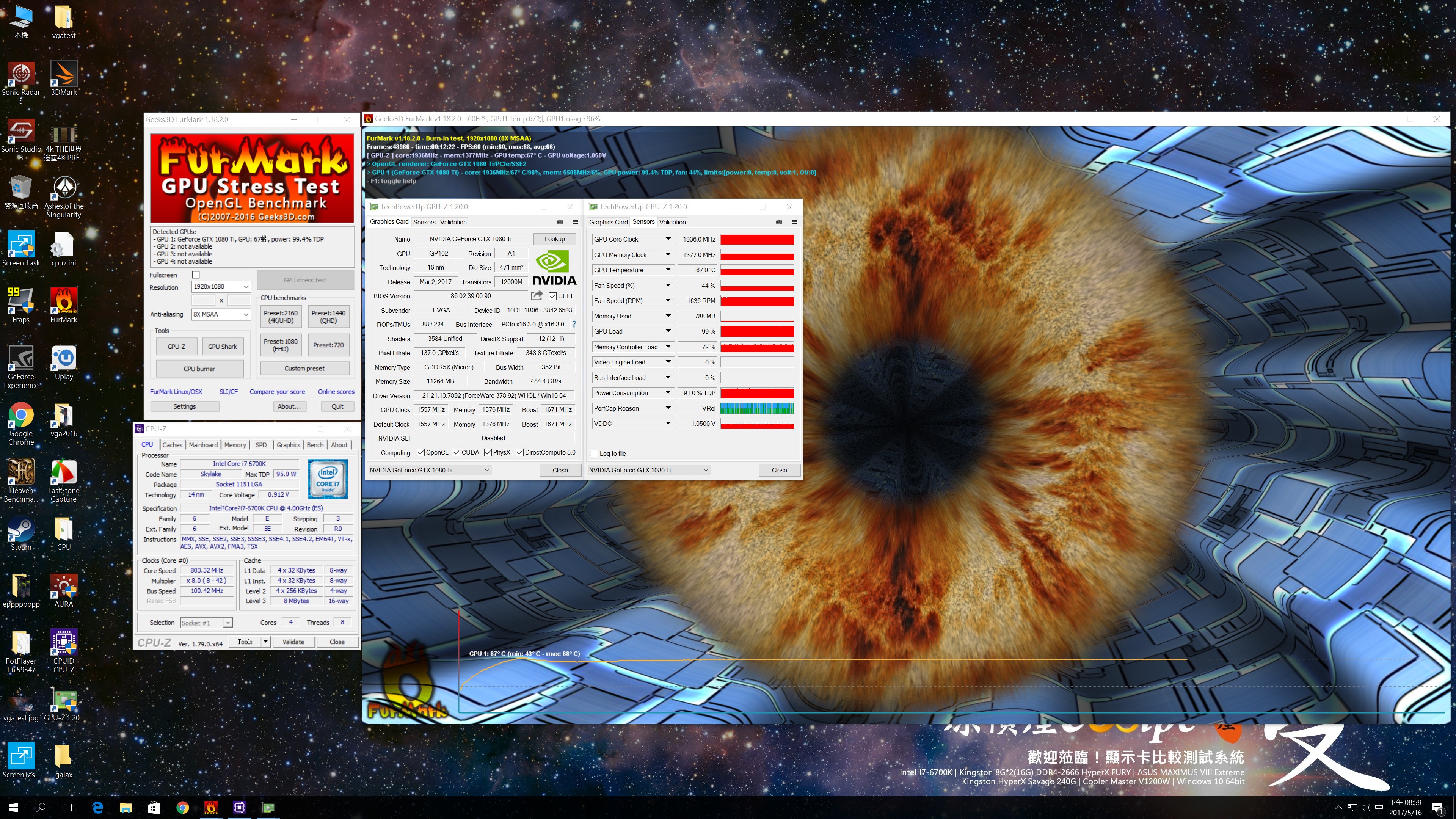1456x819 pixels.
Task: Open Microsoft Edge in the taskbar
Action: (97, 808)
